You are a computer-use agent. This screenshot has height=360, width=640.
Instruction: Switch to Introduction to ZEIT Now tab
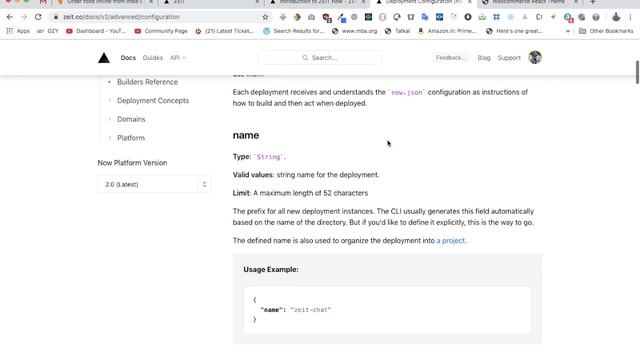(318, 2)
